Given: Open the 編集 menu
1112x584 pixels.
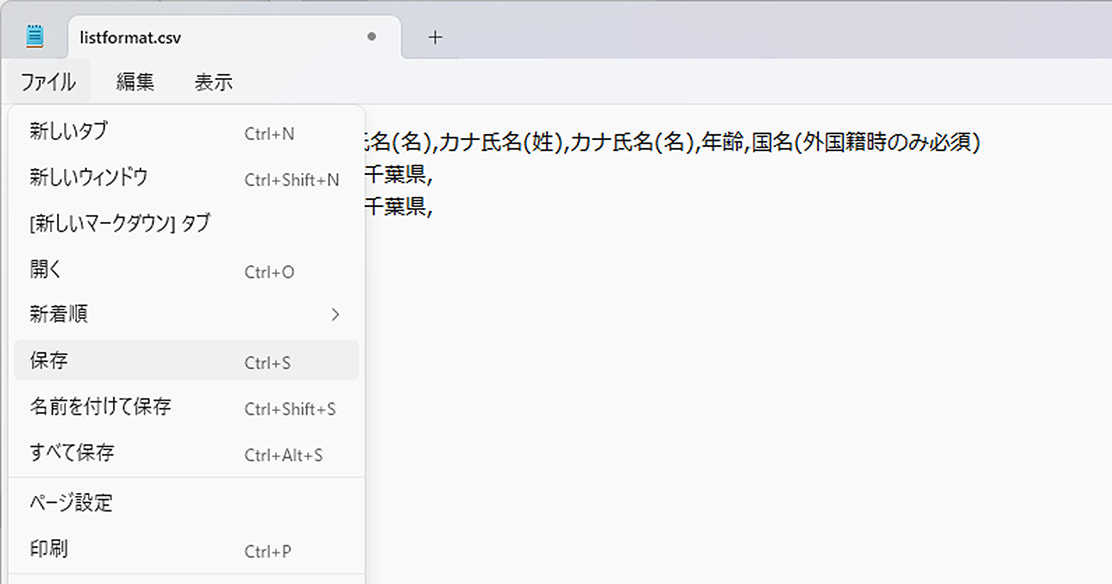Looking at the screenshot, I should (x=135, y=82).
